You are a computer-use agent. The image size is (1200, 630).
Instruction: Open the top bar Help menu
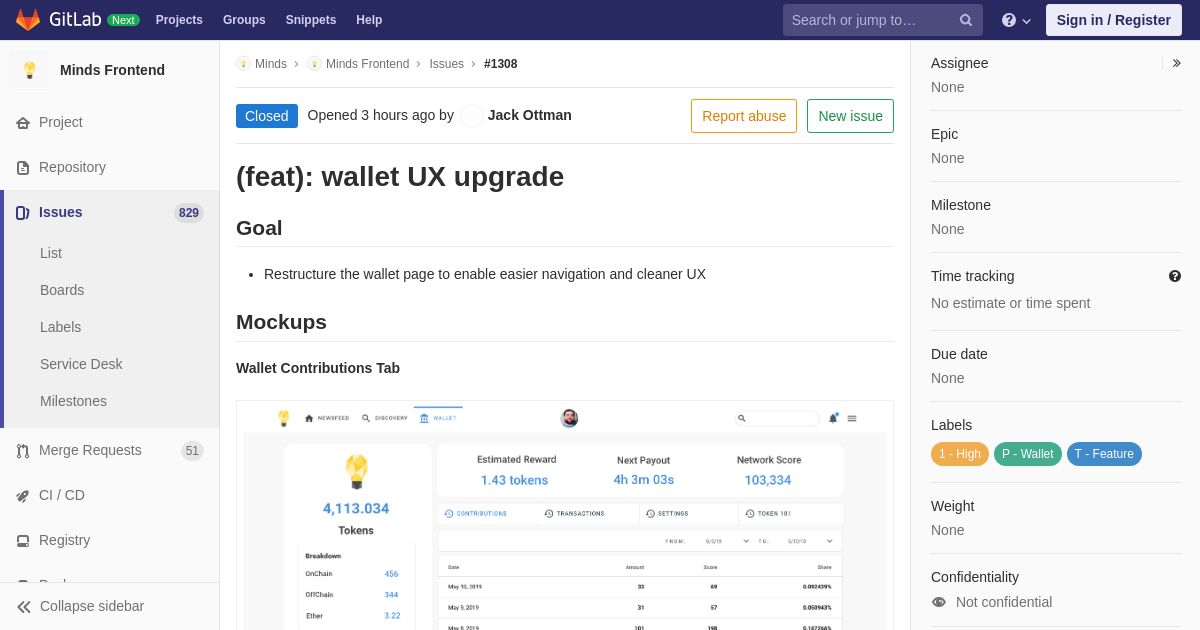(x=369, y=20)
